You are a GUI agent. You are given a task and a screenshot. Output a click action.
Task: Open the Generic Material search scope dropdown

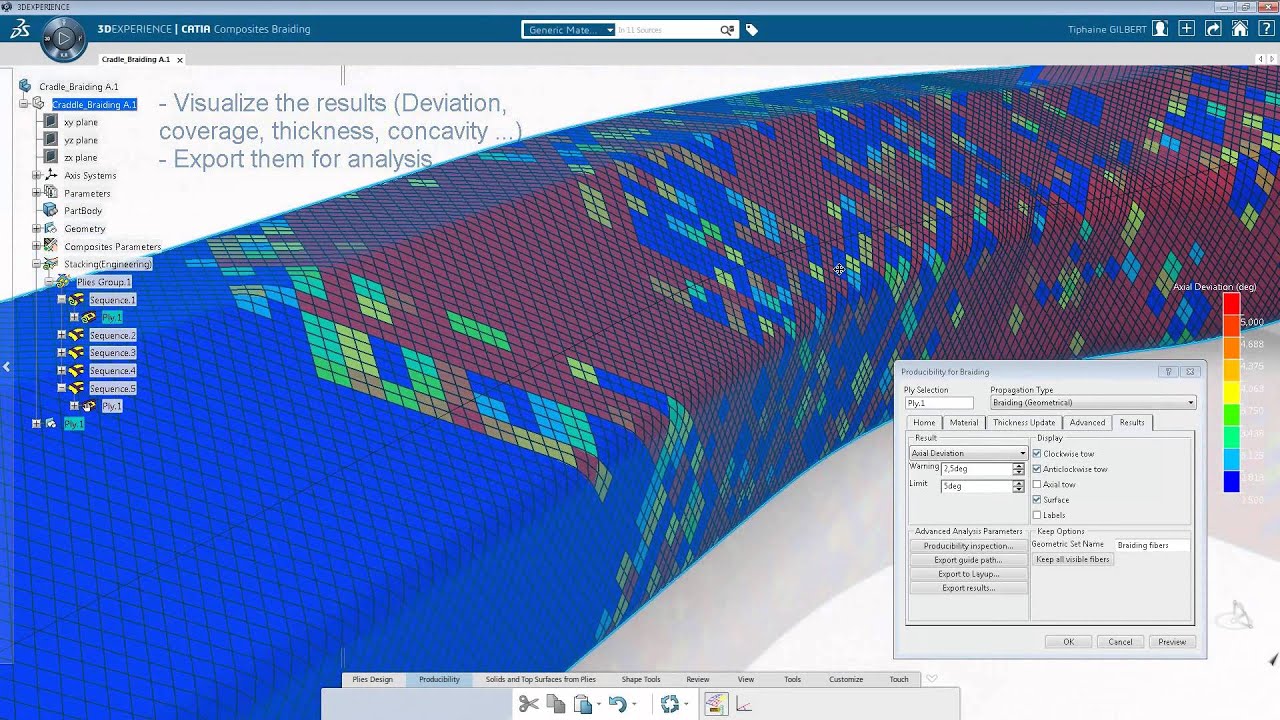pos(568,30)
